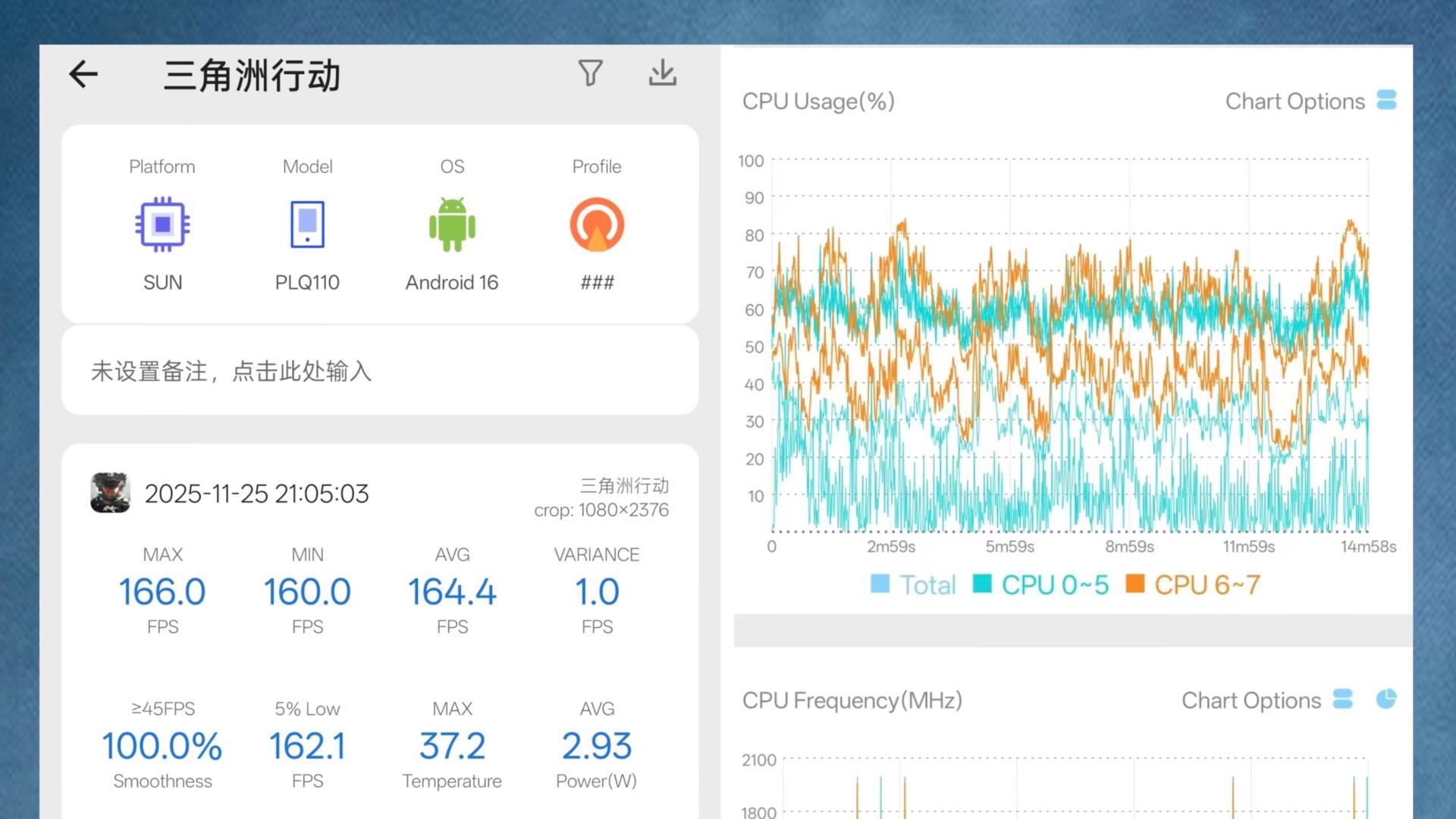Tap the back arrow icon
Screen dimensions: 1456x819
coord(83,74)
